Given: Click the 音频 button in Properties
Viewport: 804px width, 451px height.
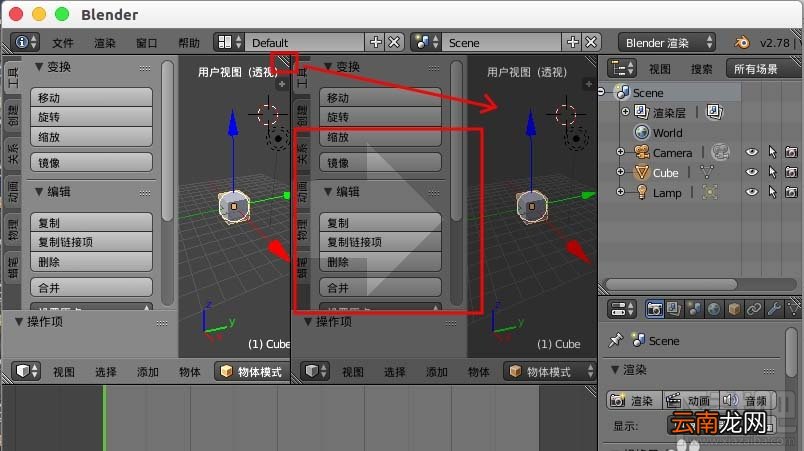Looking at the screenshot, I should tap(747, 400).
